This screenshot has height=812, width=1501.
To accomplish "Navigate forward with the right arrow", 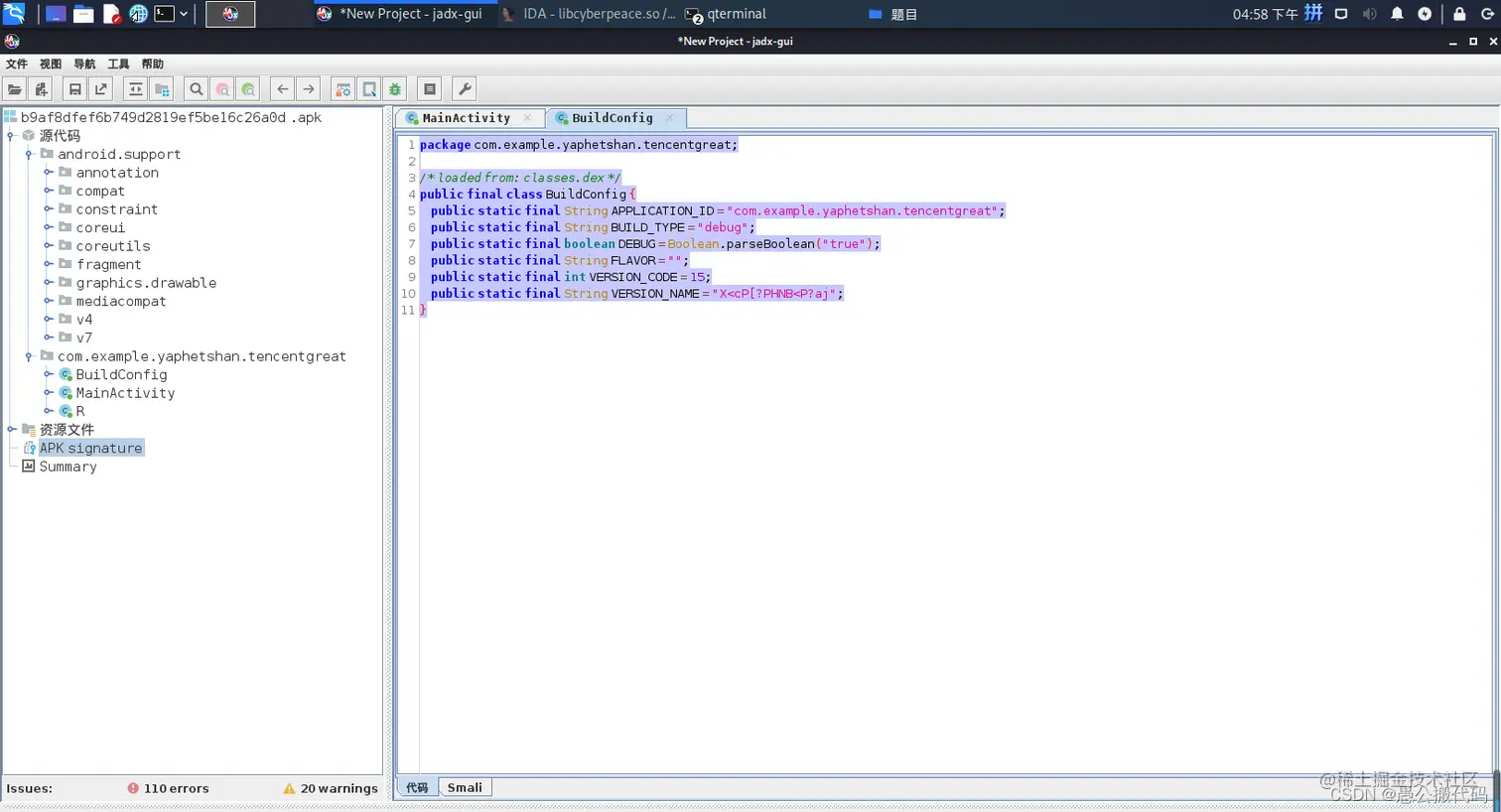I will click(x=309, y=89).
